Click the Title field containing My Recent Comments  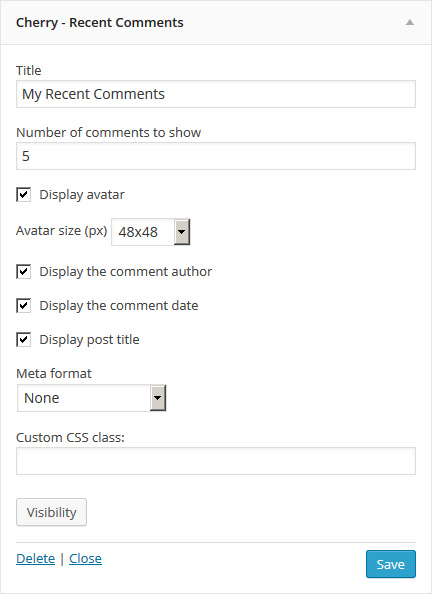coord(216,94)
